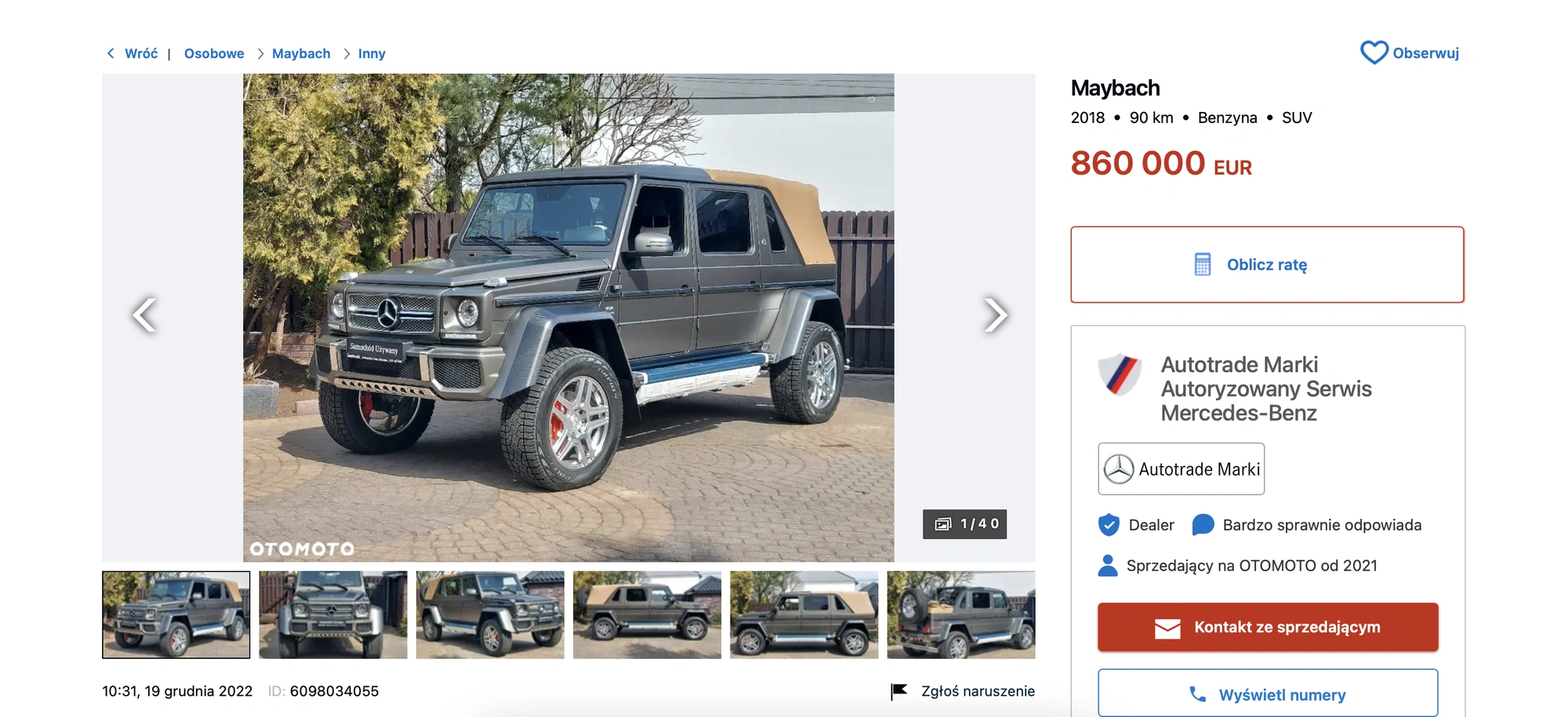Show the previous photo with left arrow
Viewport: 1568px width, 717px height.
pos(144,315)
